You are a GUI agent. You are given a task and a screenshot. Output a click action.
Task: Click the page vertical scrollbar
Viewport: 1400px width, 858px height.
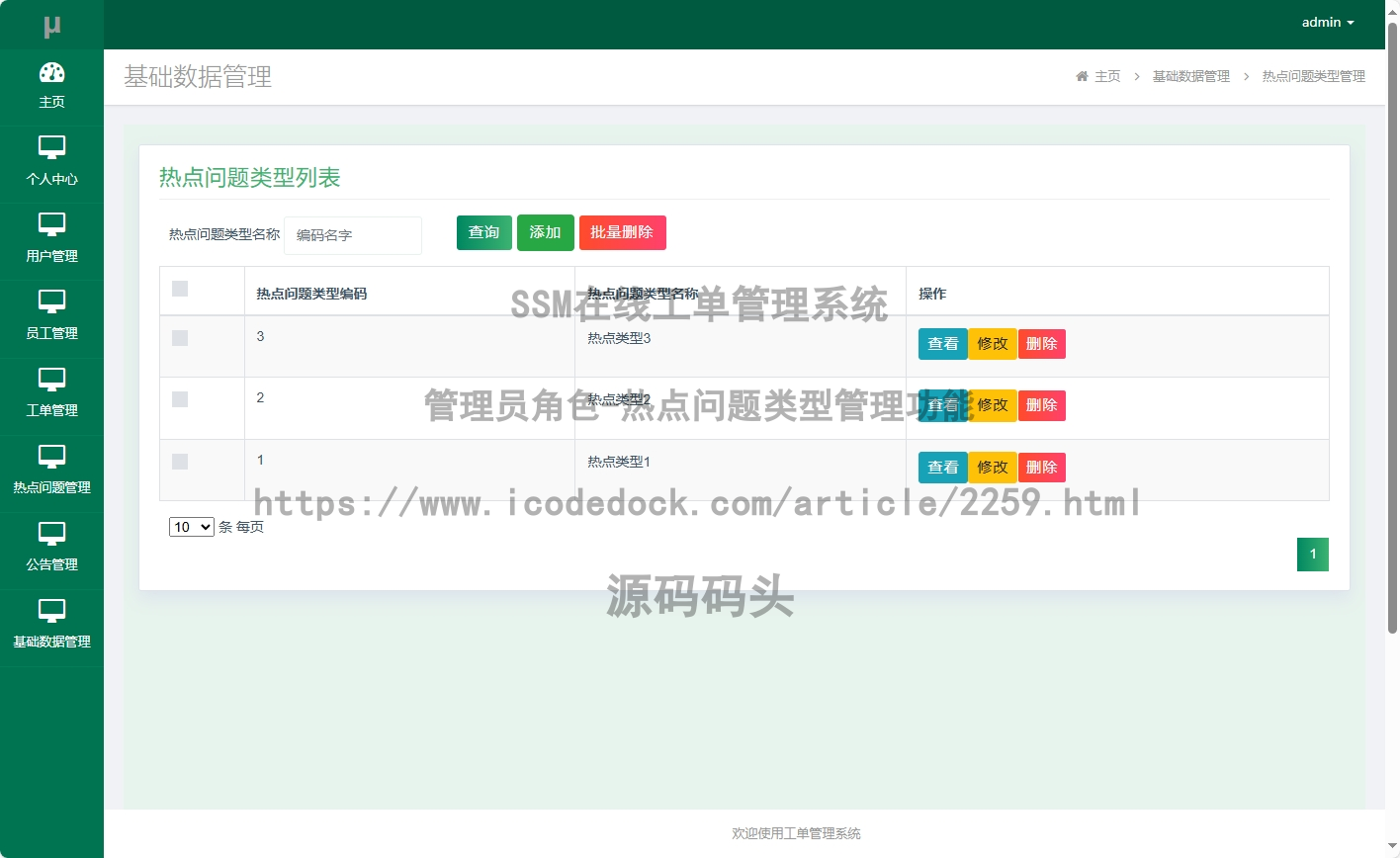tap(1392, 326)
